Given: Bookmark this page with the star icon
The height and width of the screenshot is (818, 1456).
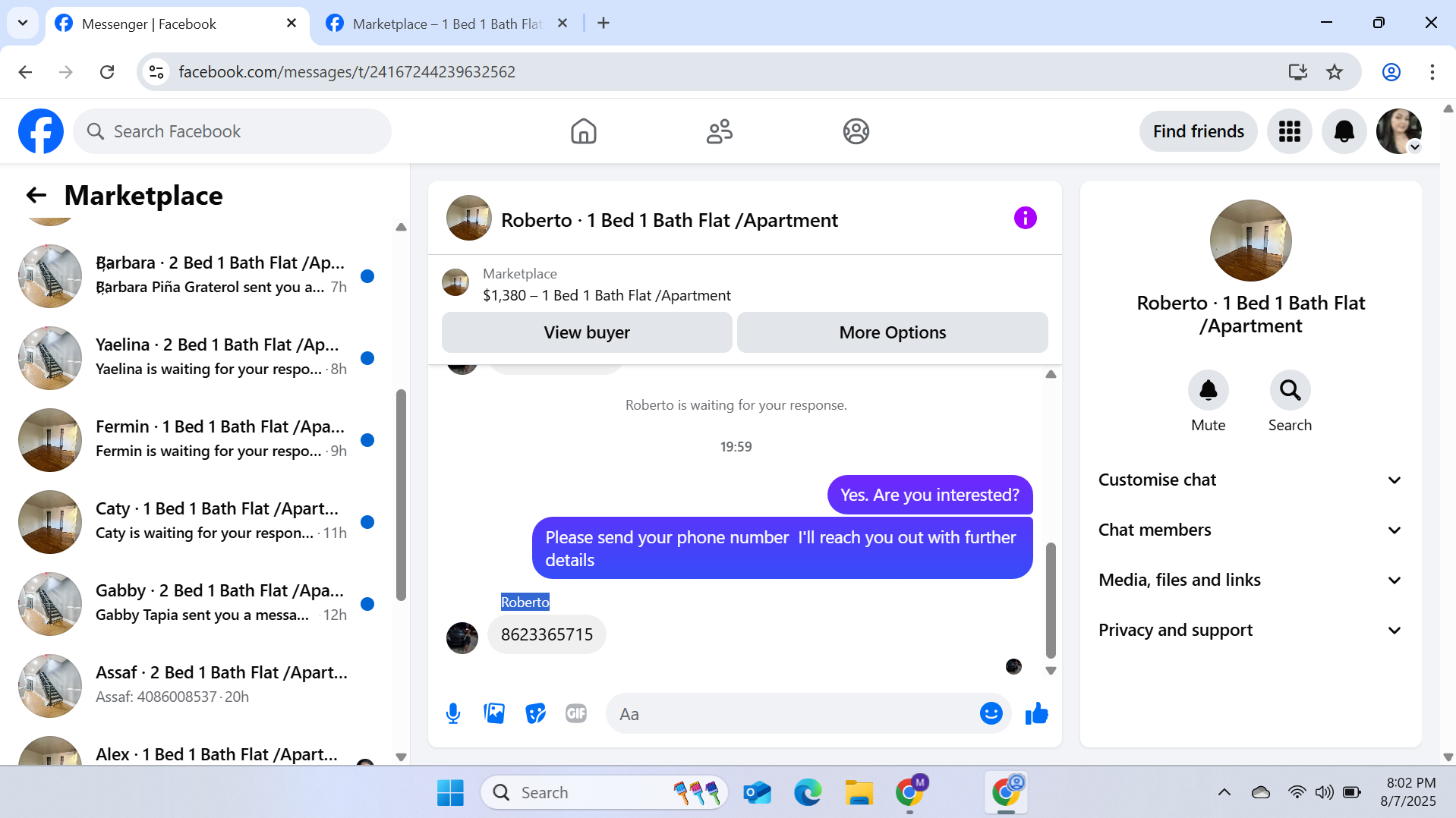Looking at the screenshot, I should (1335, 72).
